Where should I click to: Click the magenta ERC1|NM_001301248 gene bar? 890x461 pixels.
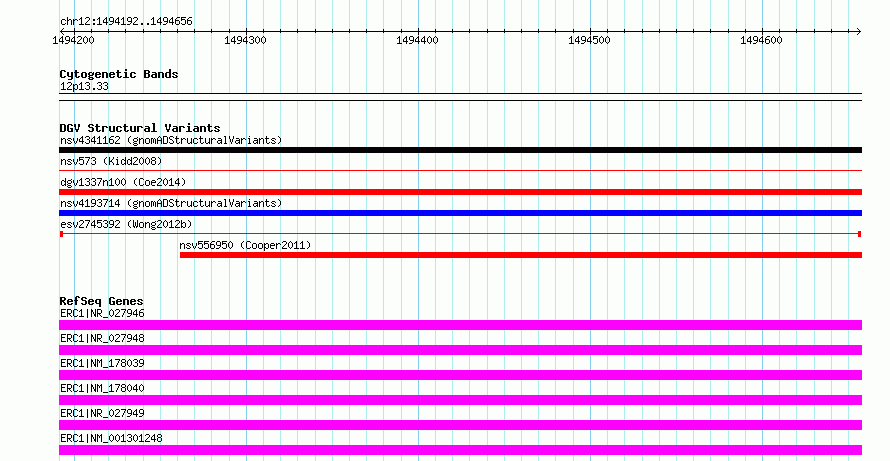(460, 450)
